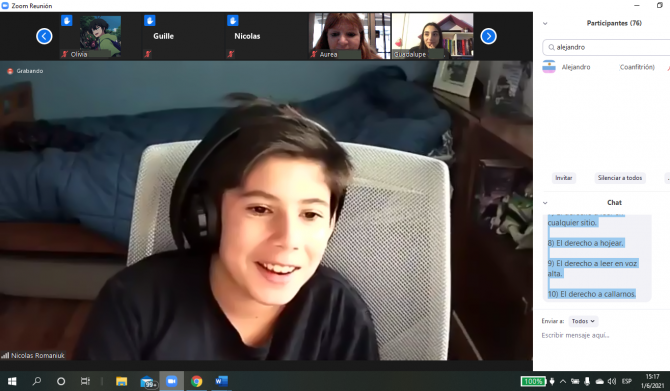Toggle Guille's muted microphone icon
Viewport: 670px width, 391px height.
[148, 54]
